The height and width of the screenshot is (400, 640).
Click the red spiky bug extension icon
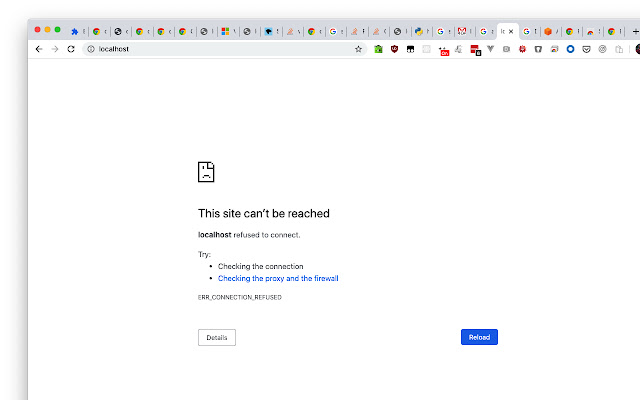522,49
